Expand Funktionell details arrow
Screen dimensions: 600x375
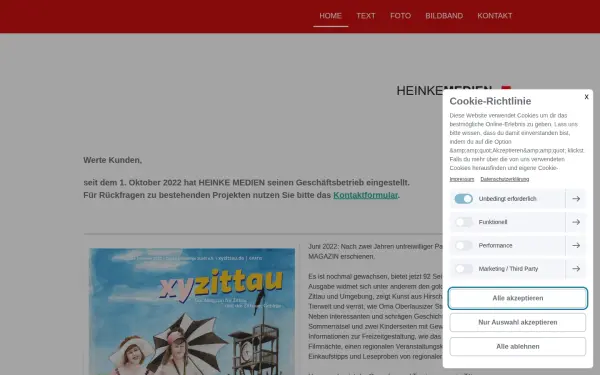coord(576,222)
